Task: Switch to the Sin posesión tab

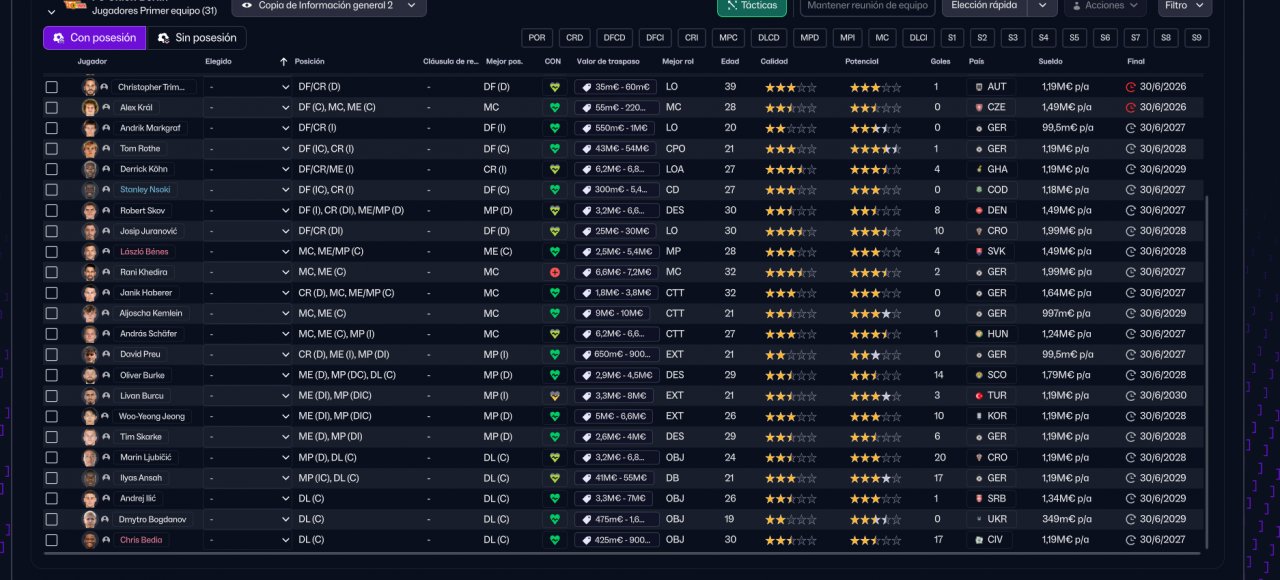Action: (x=197, y=38)
